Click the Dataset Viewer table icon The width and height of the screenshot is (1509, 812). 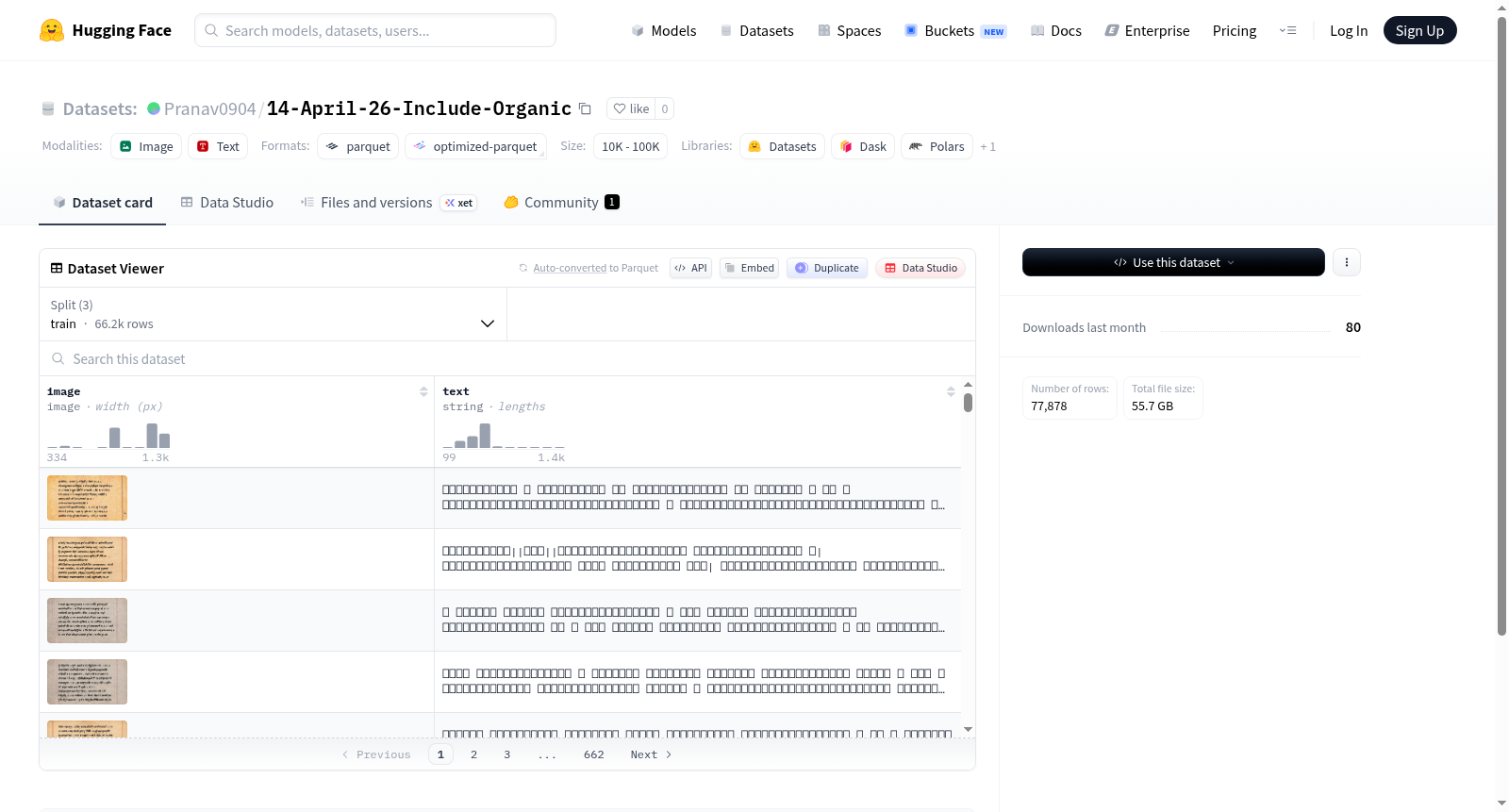click(57, 268)
